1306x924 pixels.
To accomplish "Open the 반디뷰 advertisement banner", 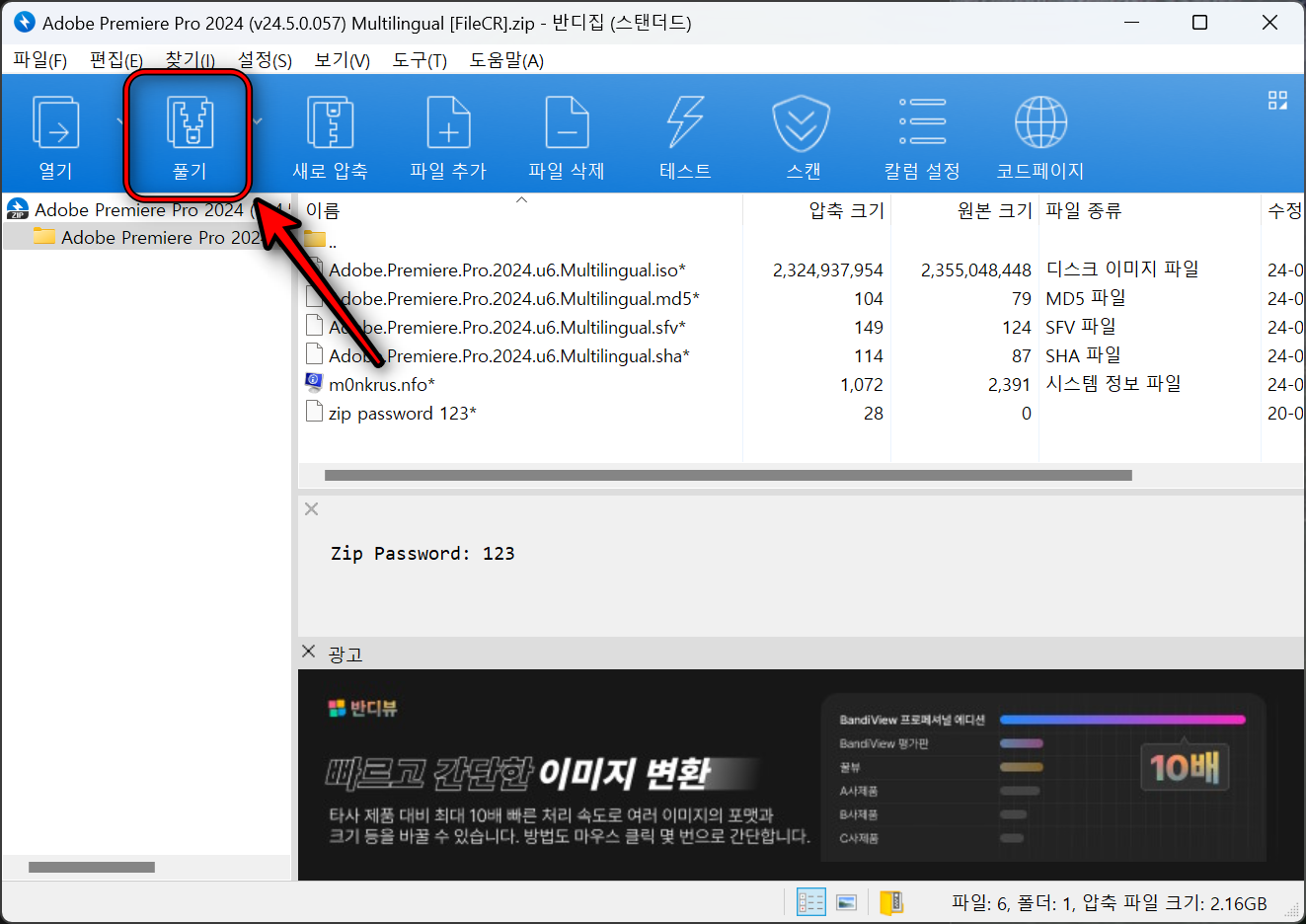I will pos(801,775).
